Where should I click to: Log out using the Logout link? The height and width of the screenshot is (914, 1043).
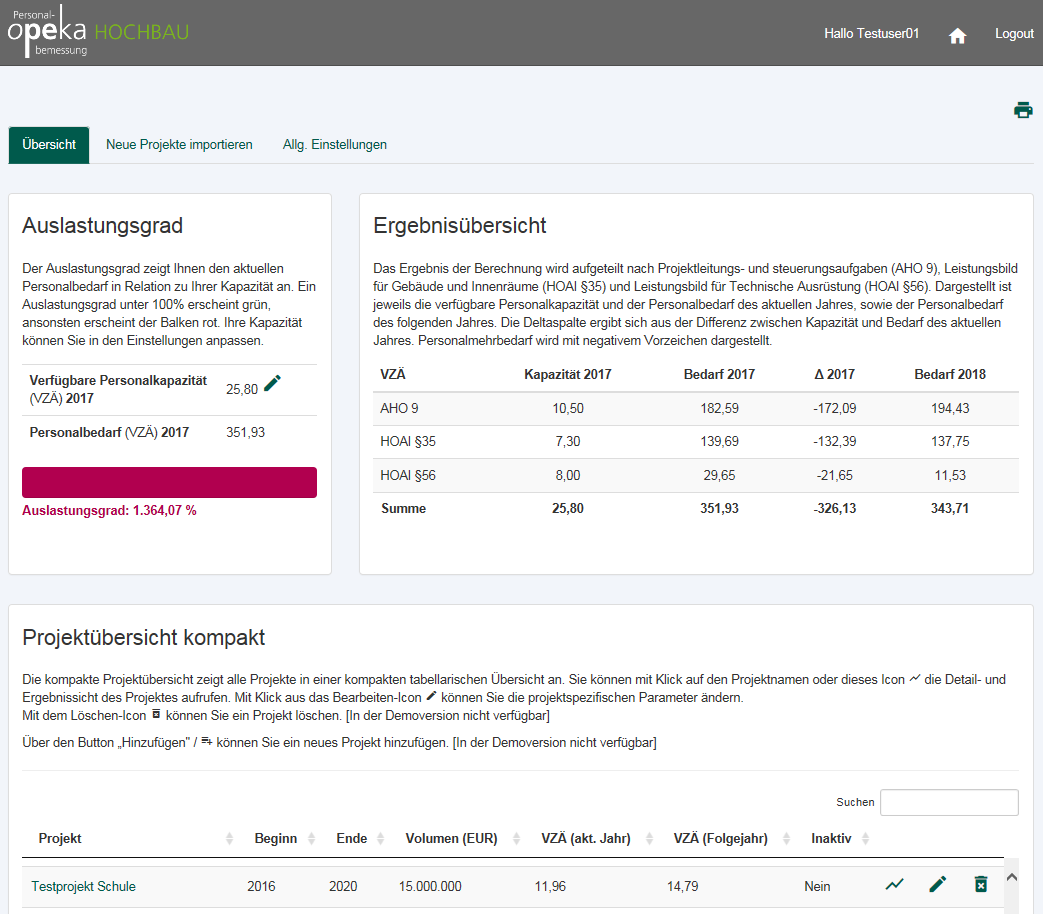[x=1014, y=34]
